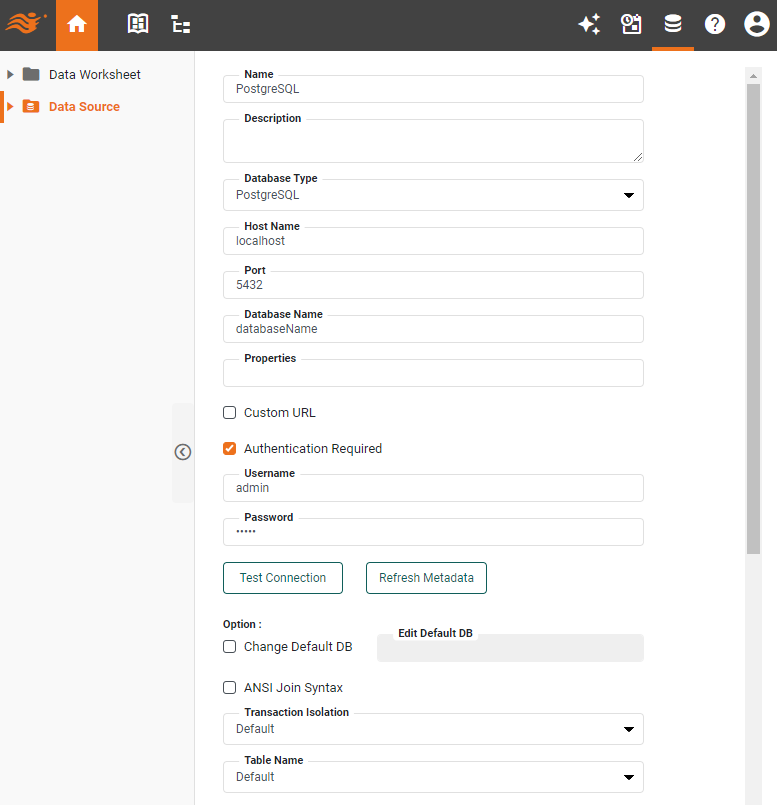This screenshot has width=777, height=805.
Task: Select the hierarchy tree icon in the toolbar
Action: 180,23
